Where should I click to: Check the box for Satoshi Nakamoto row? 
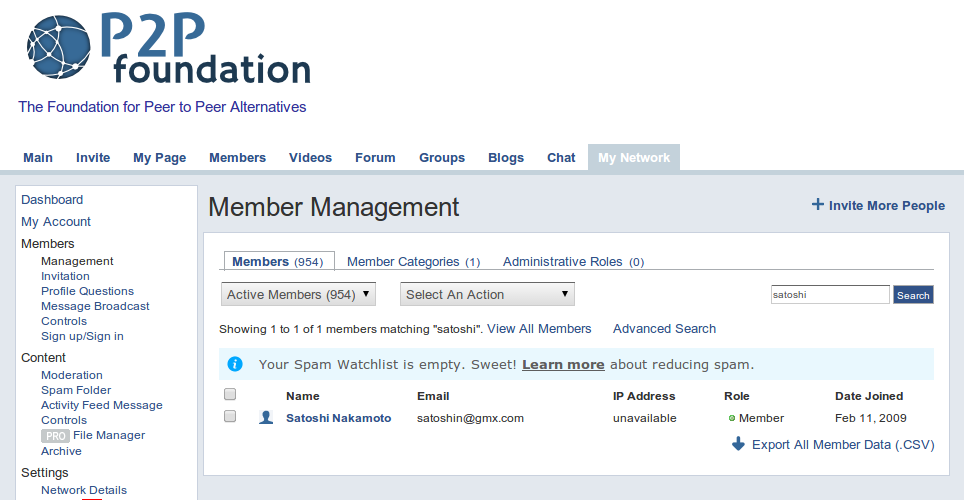pos(230,416)
